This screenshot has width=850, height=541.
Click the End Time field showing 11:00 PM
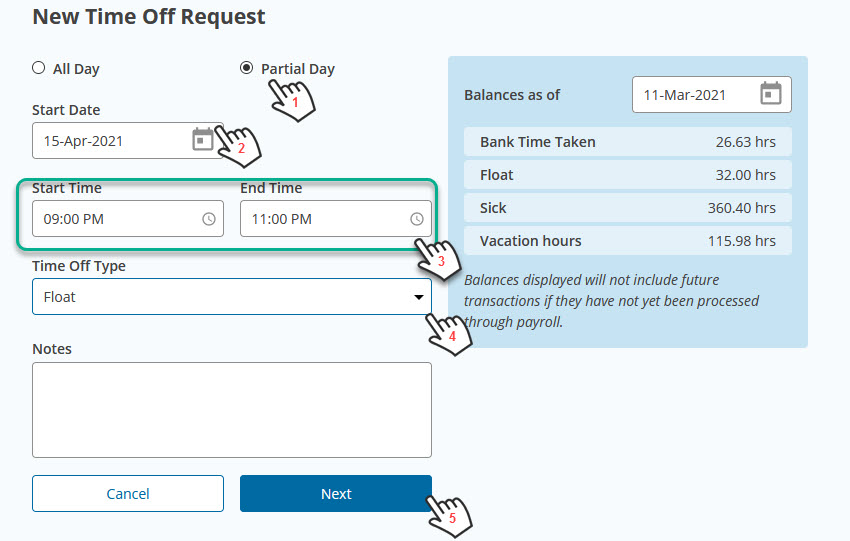tap(336, 218)
